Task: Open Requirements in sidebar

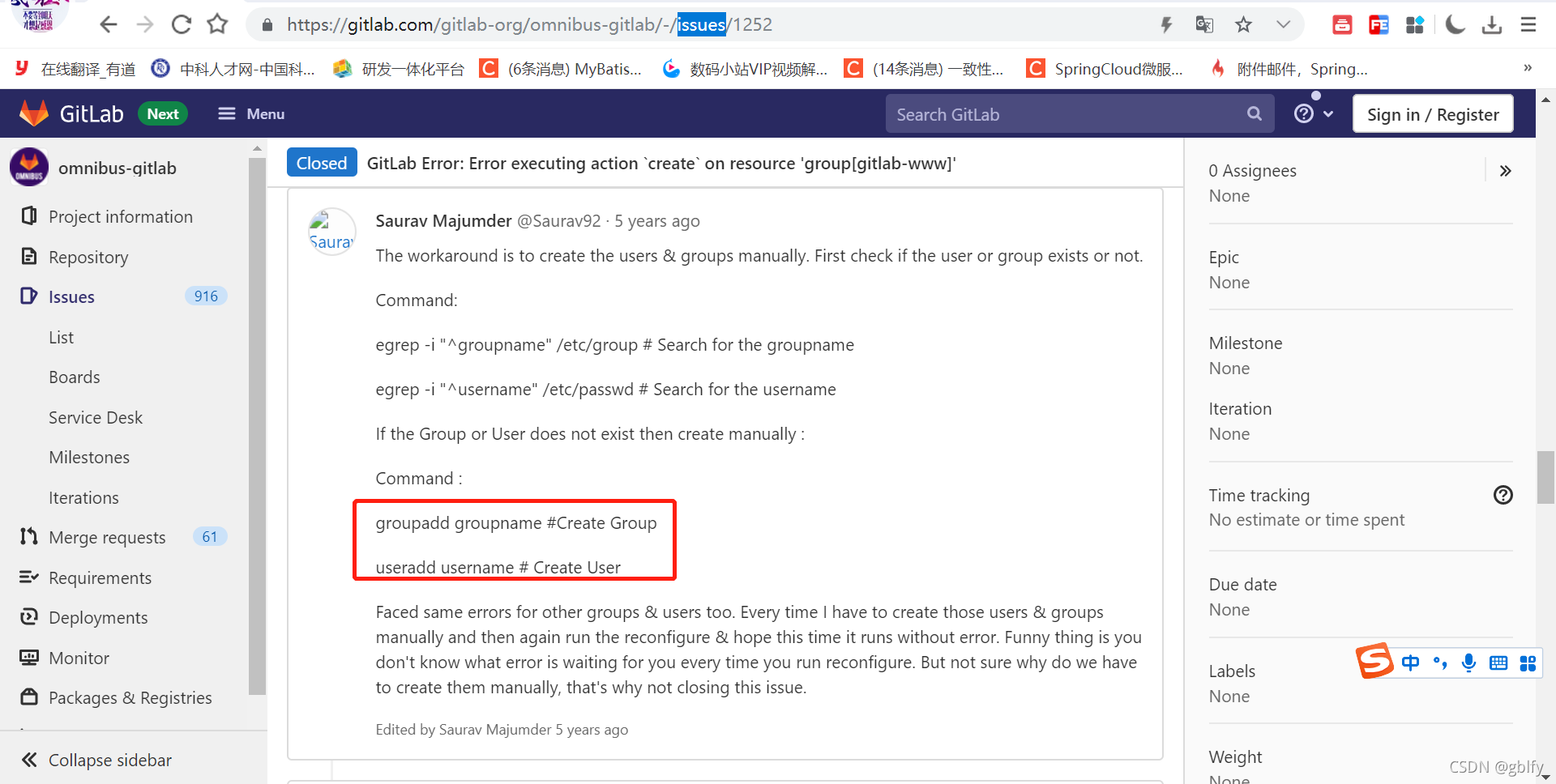Action: (x=100, y=577)
